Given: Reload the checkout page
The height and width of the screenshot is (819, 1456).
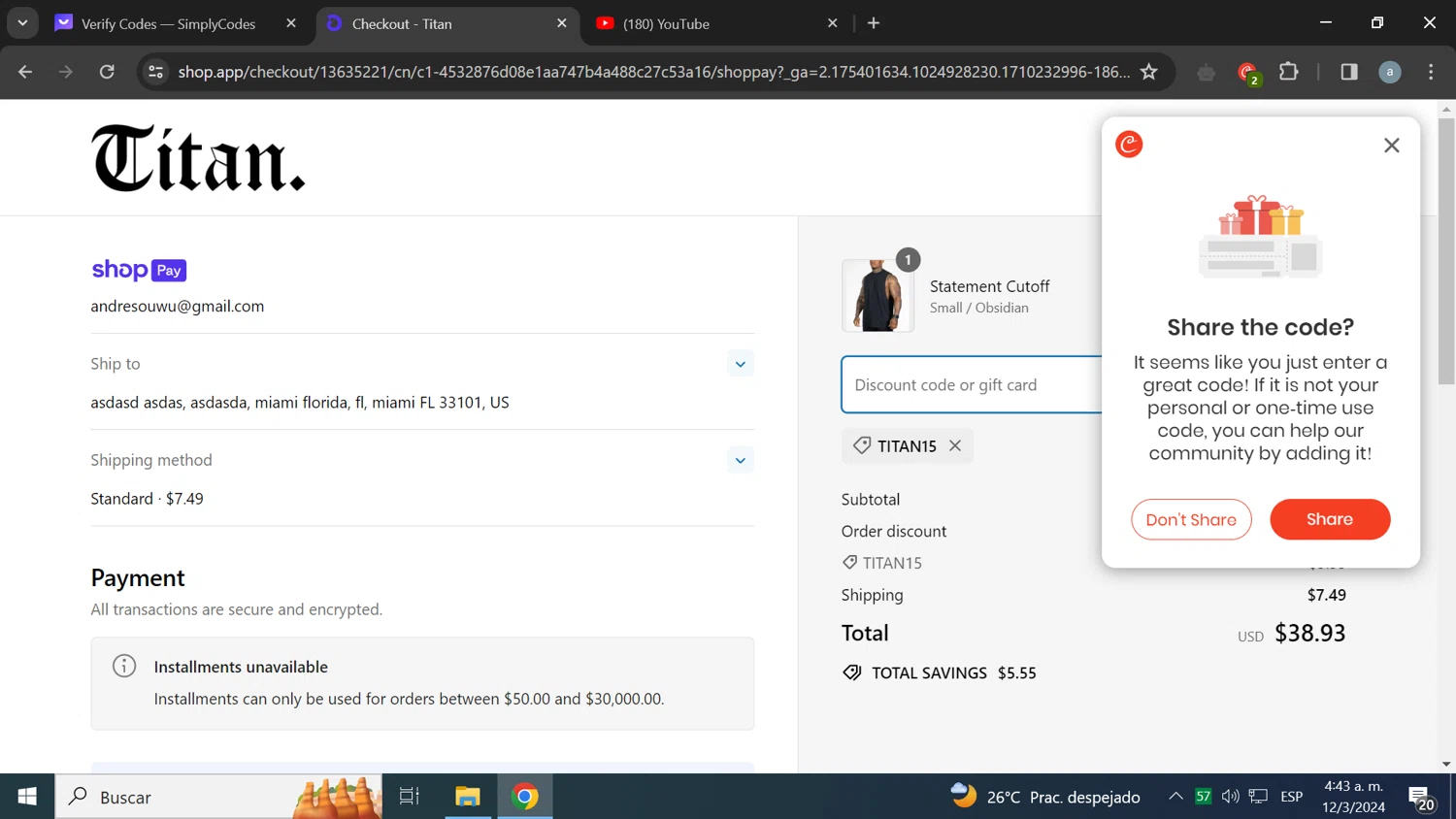Looking at the screenshot, I should point(107,72).
